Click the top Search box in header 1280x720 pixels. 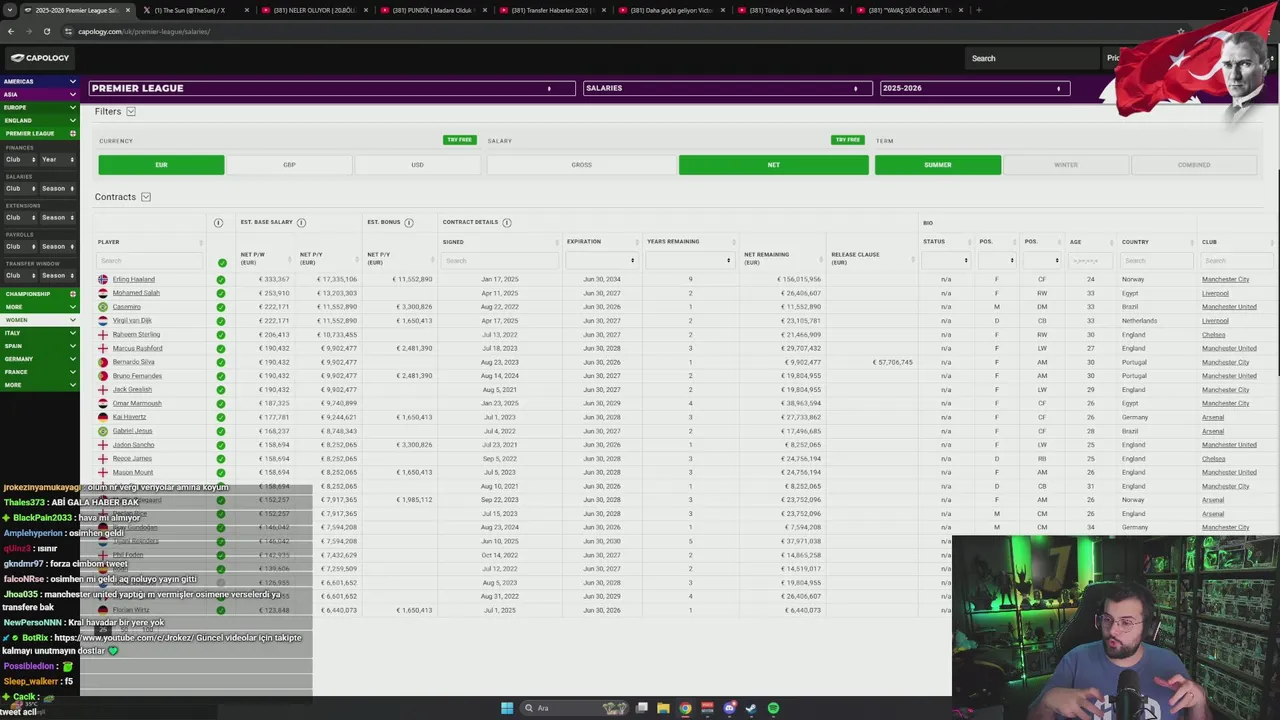1032,58
